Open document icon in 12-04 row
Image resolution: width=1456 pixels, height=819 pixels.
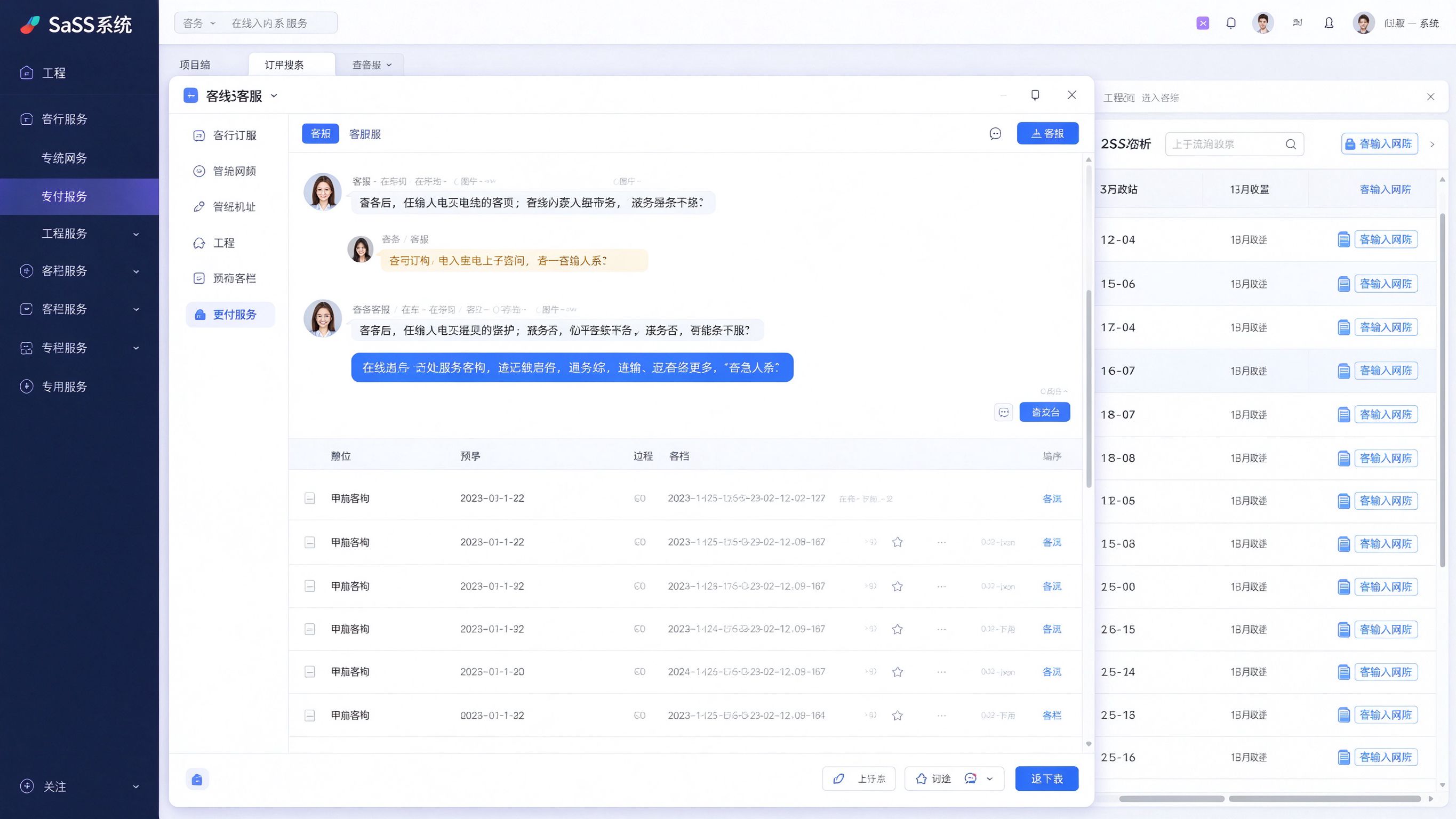pyautogui.click(x=1343, y=239)
